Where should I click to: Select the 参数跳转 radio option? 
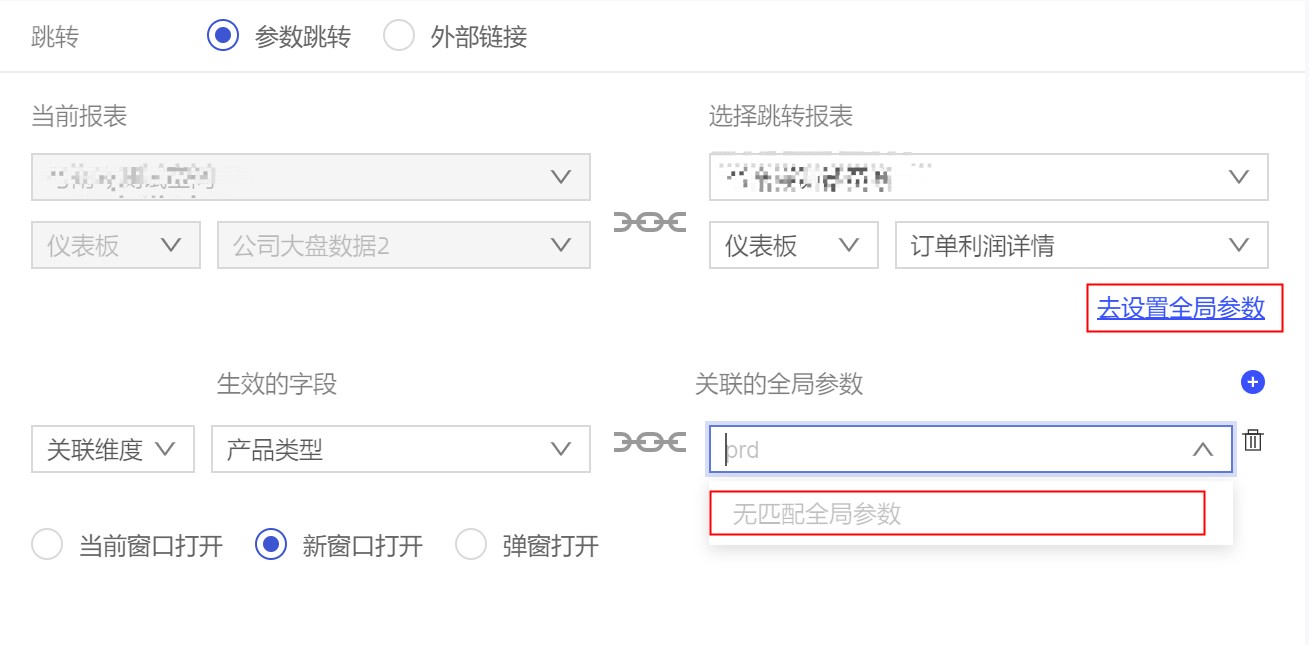[x=222, y=37]
